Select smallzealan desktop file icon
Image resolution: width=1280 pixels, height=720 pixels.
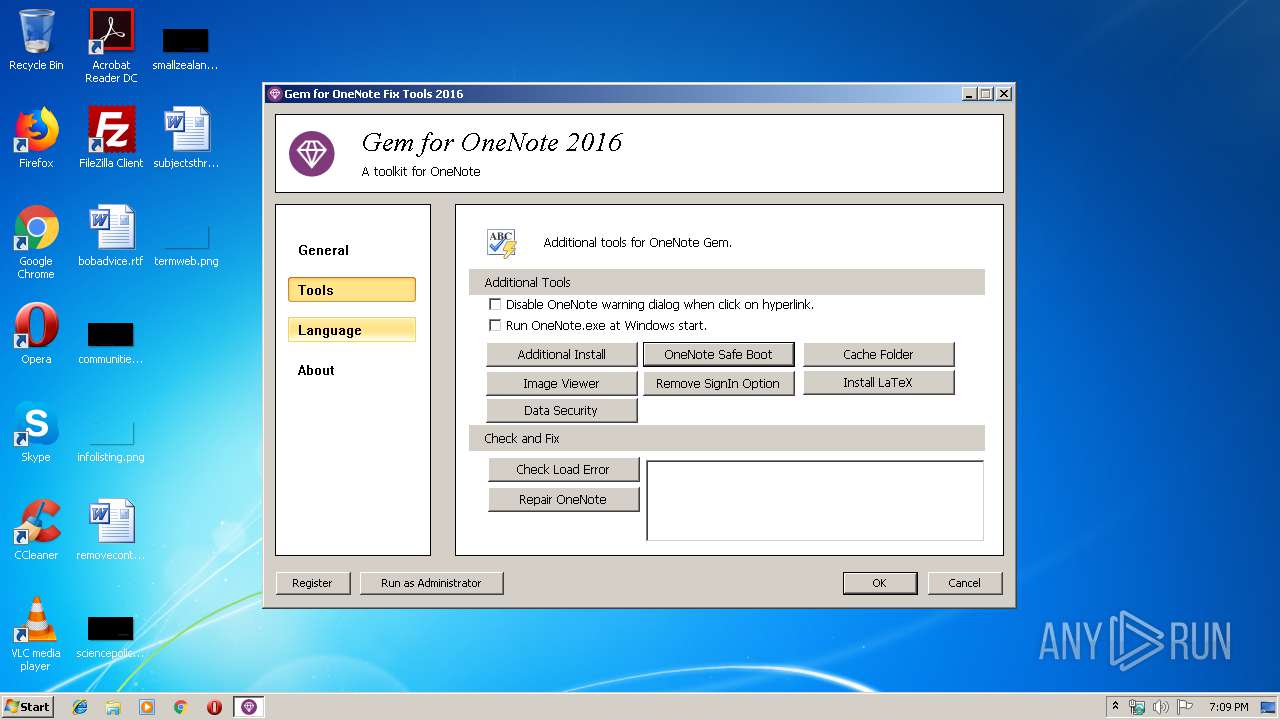186,50
